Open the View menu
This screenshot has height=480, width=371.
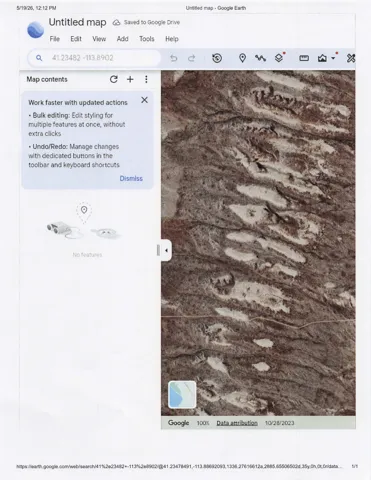tap(99, 39)
